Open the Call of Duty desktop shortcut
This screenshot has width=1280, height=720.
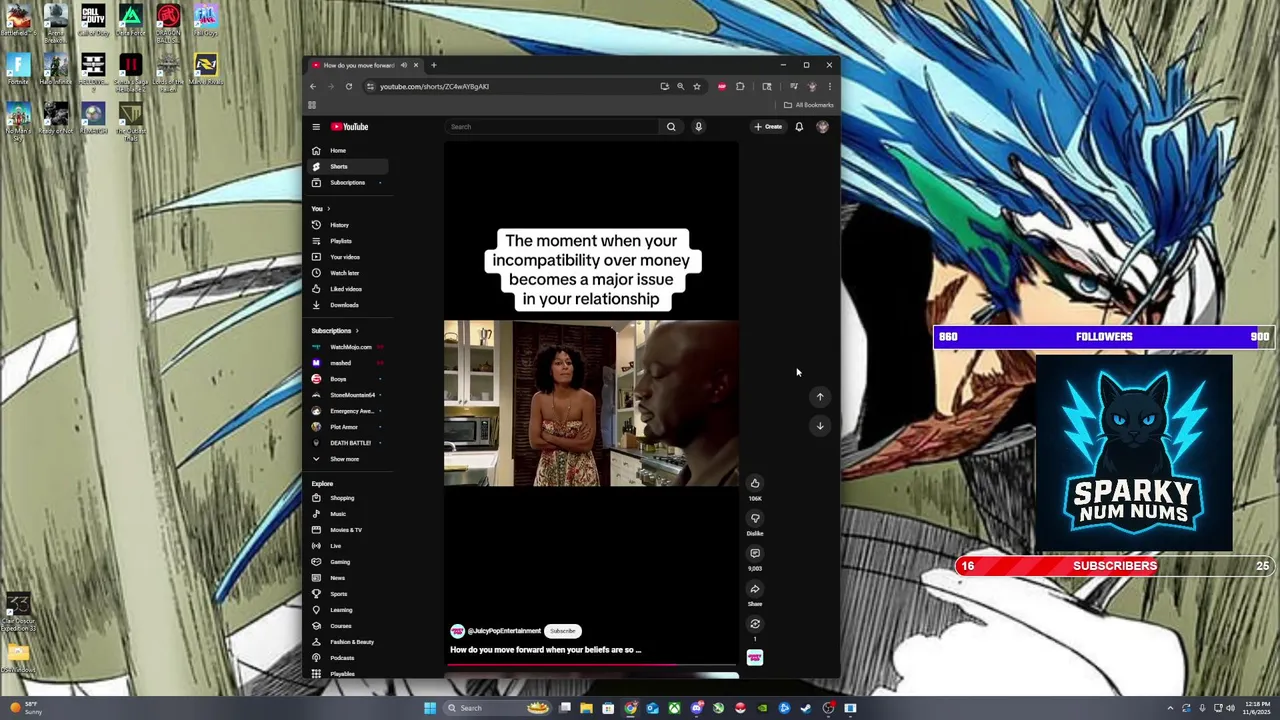click(93, 21)
